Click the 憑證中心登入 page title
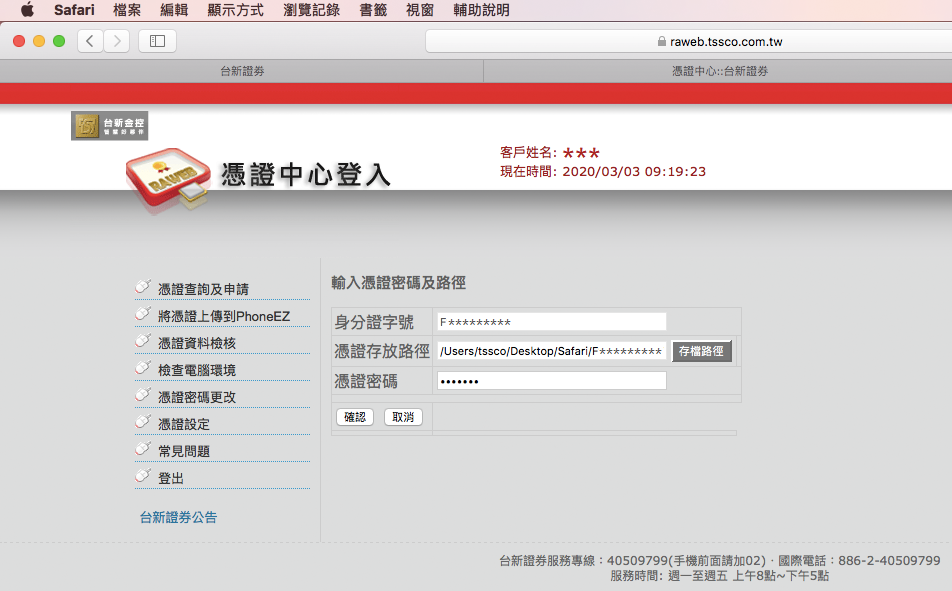 tap(305, 175)
